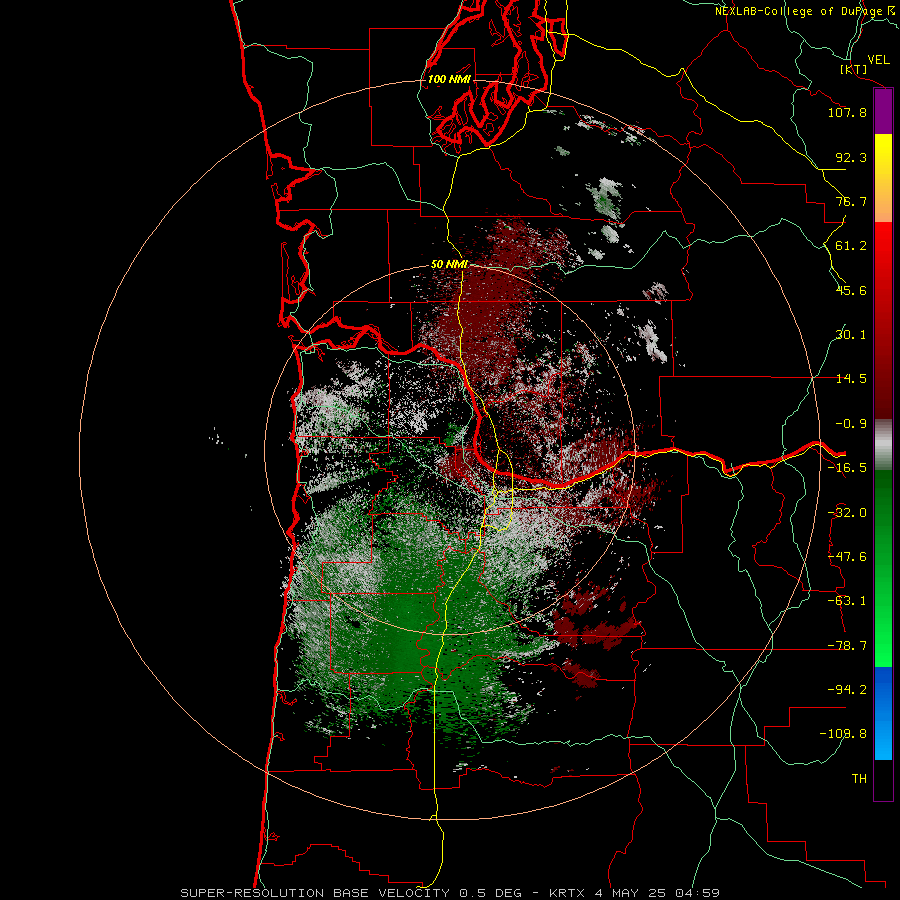Screen dimensions: 900x900
Task: Pick the purple segment of the color bar
Action: pyautogui.click(x=883, y=112)
